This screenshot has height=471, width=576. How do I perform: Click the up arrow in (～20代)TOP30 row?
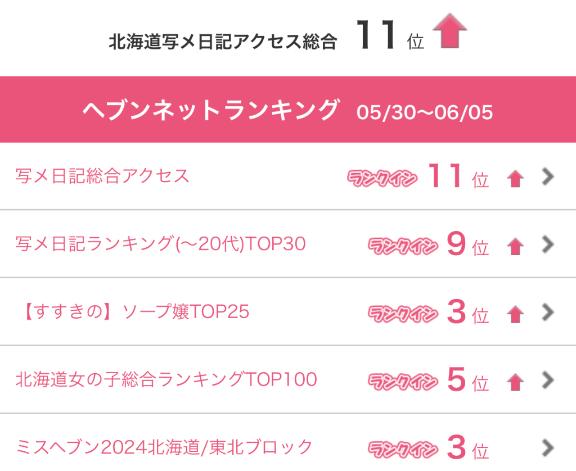pyautogui.click(x=515, y=247)
